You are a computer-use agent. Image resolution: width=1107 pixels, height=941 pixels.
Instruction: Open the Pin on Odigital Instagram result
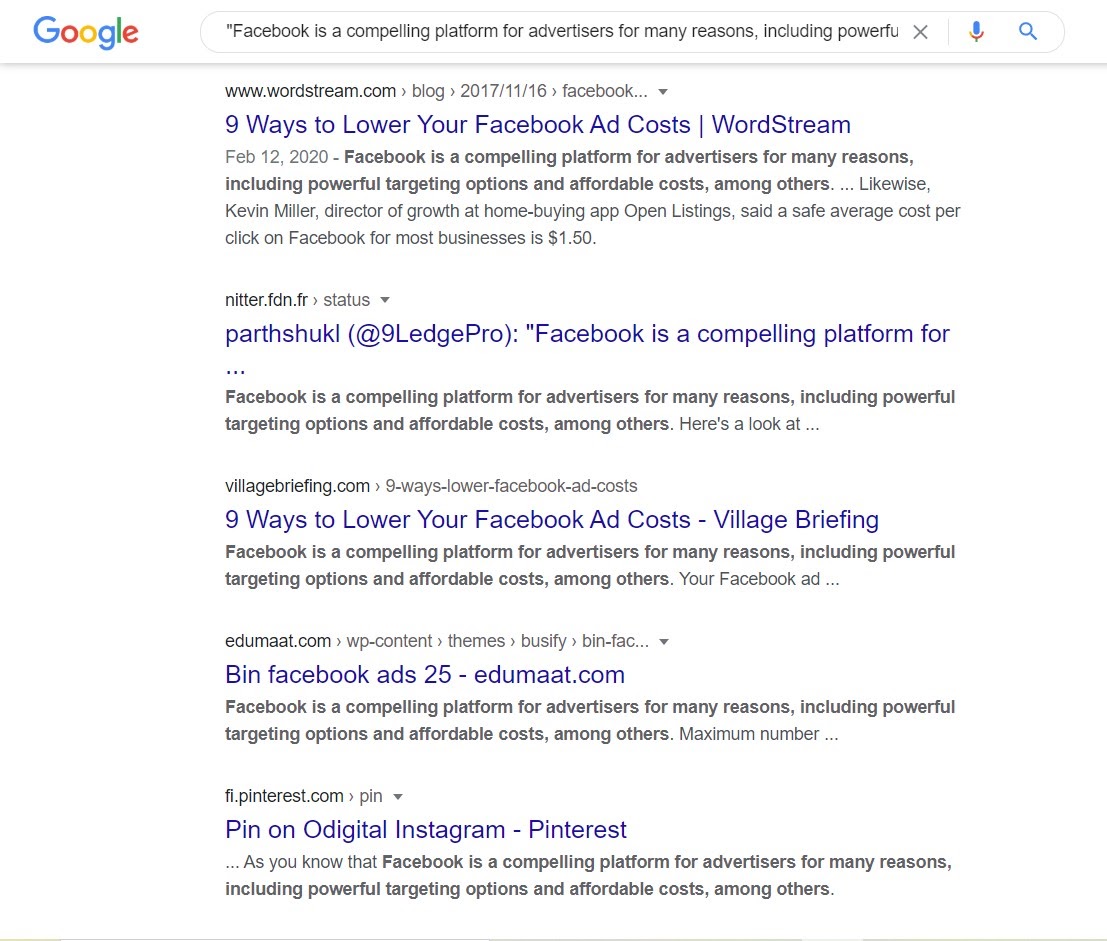click(425, 829)
